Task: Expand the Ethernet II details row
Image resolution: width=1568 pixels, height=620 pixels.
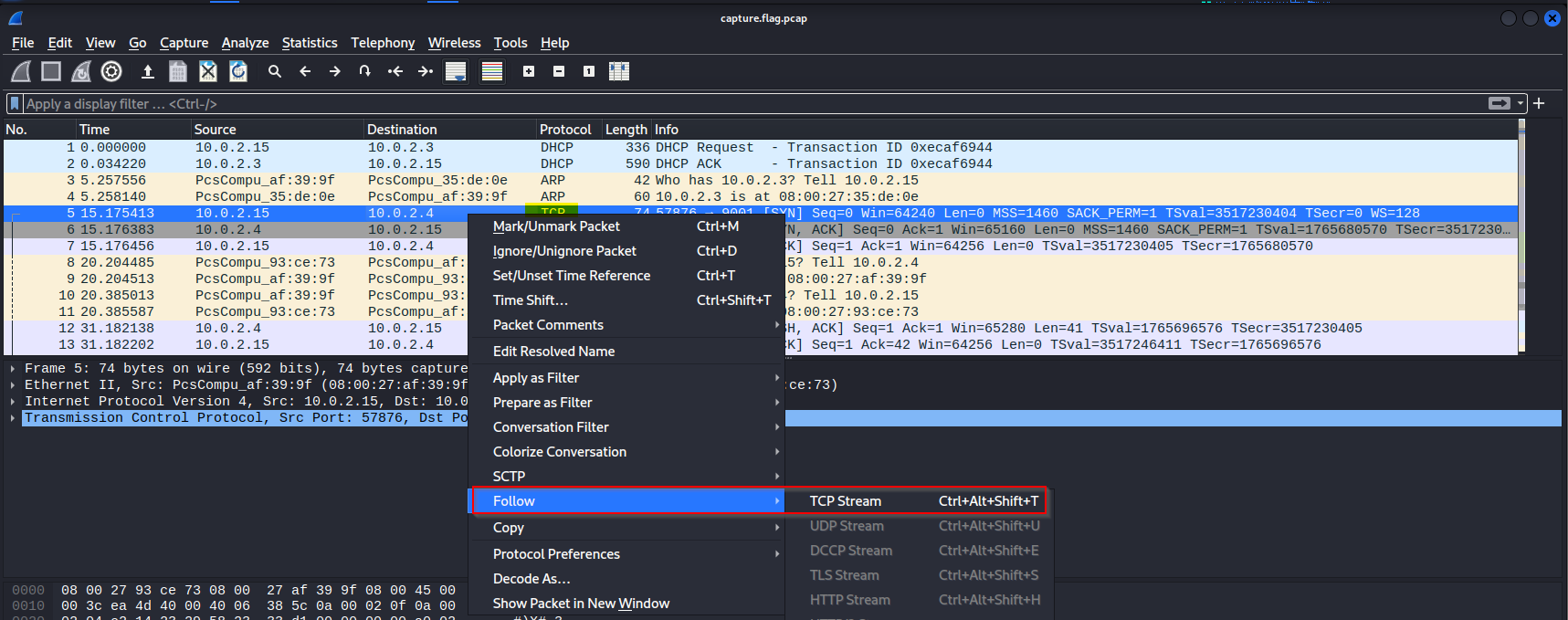Action: (x=13, y=385)
